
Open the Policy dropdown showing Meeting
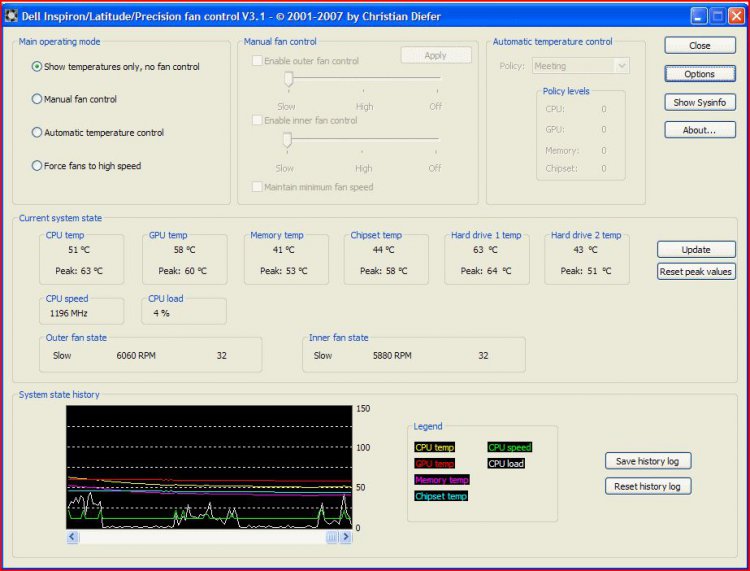pos(581,66)
